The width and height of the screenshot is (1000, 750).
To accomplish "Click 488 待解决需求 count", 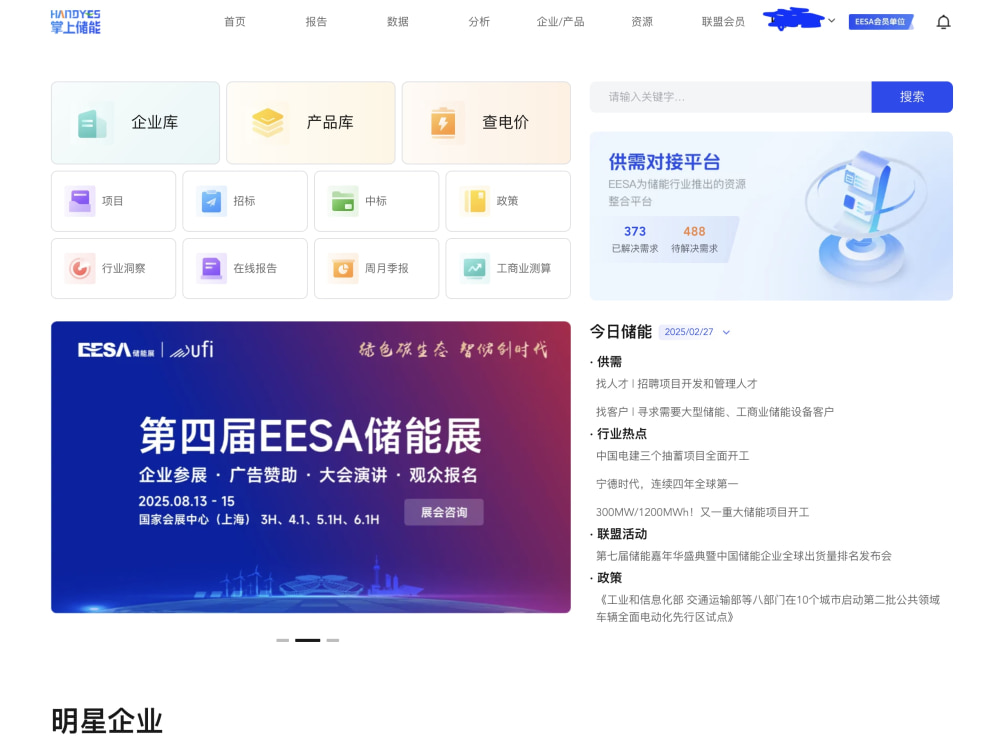I will [695, 239].
